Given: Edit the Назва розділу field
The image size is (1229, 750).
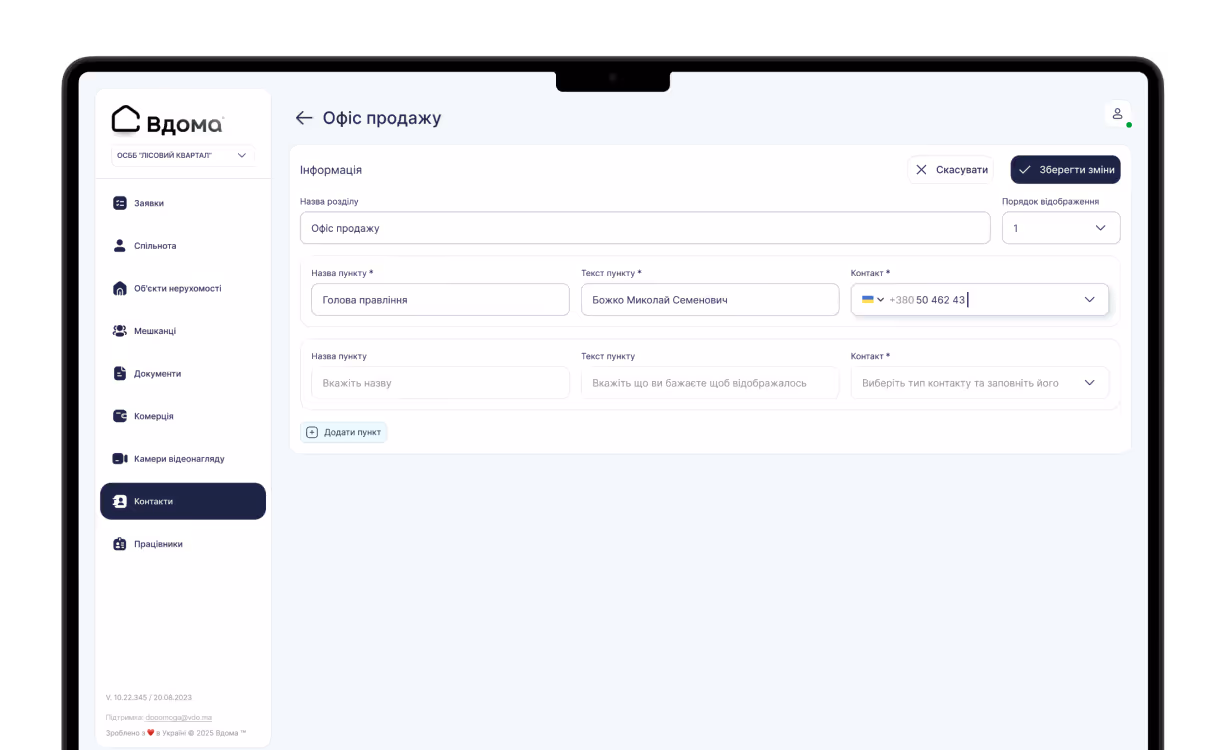Looking at the screenshot, I should [645, 228].
